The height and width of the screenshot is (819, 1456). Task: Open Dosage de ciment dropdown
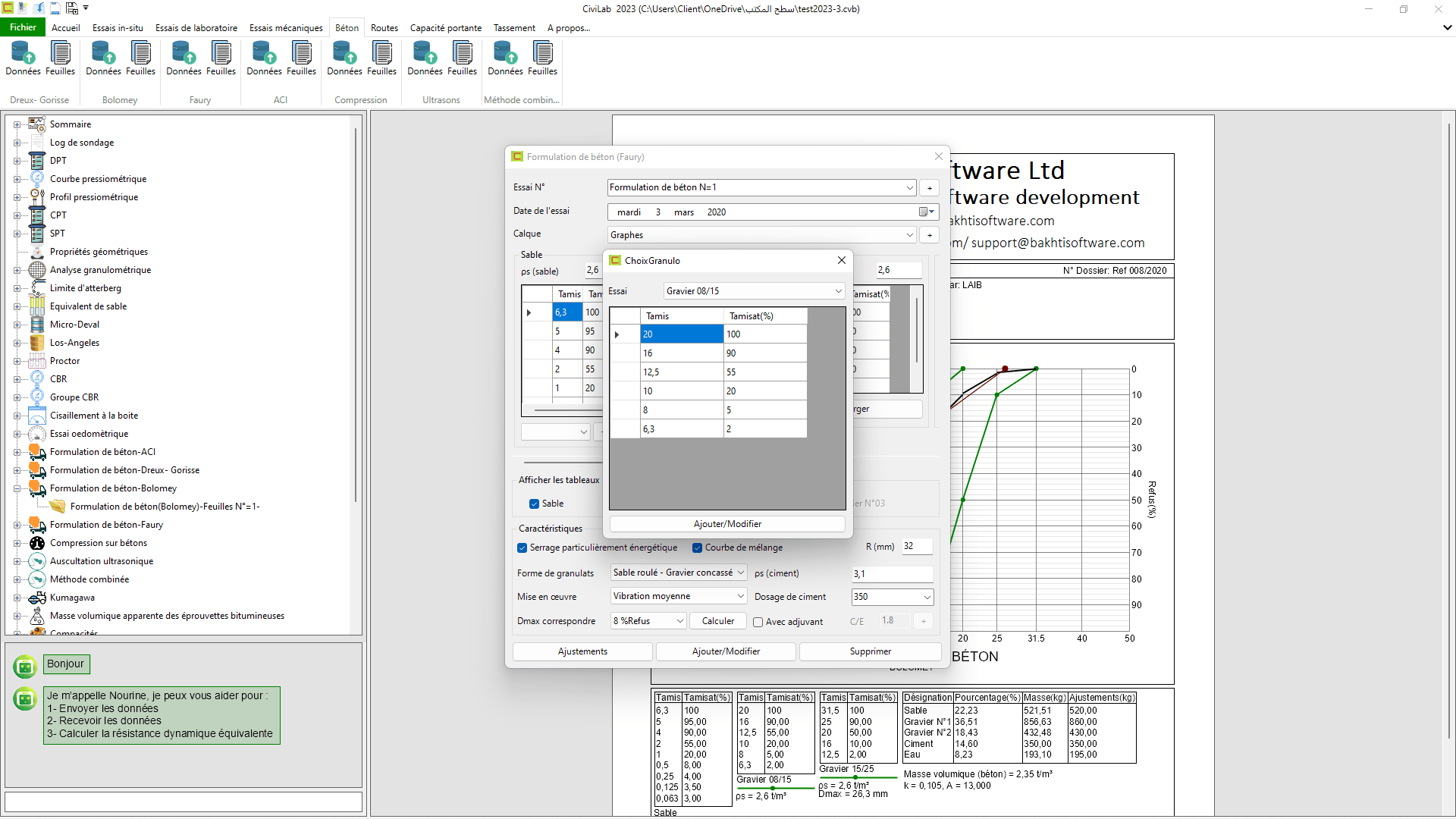tap(927, 597)
